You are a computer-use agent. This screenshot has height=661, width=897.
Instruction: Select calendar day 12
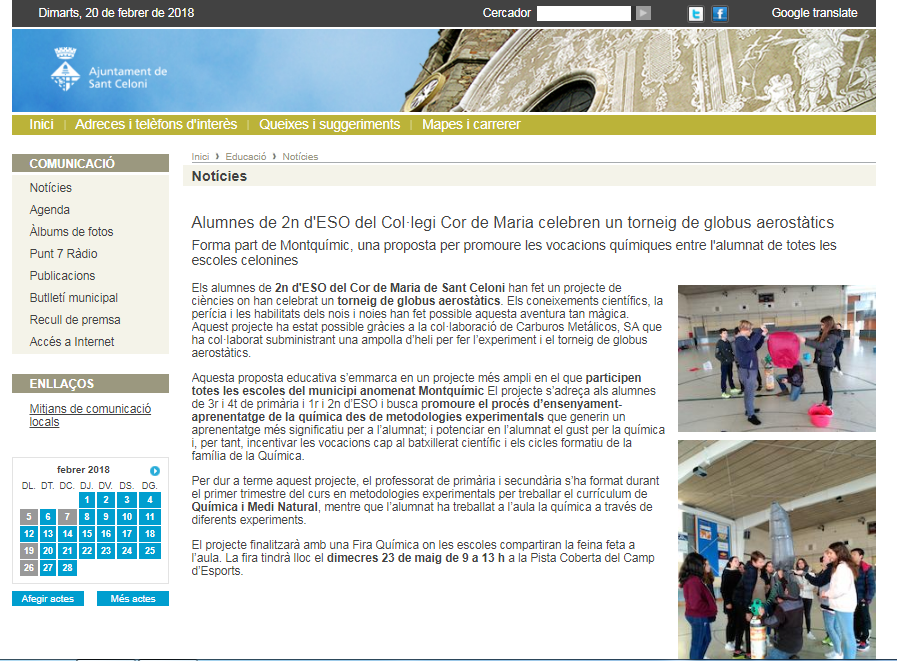click(29, 534)
